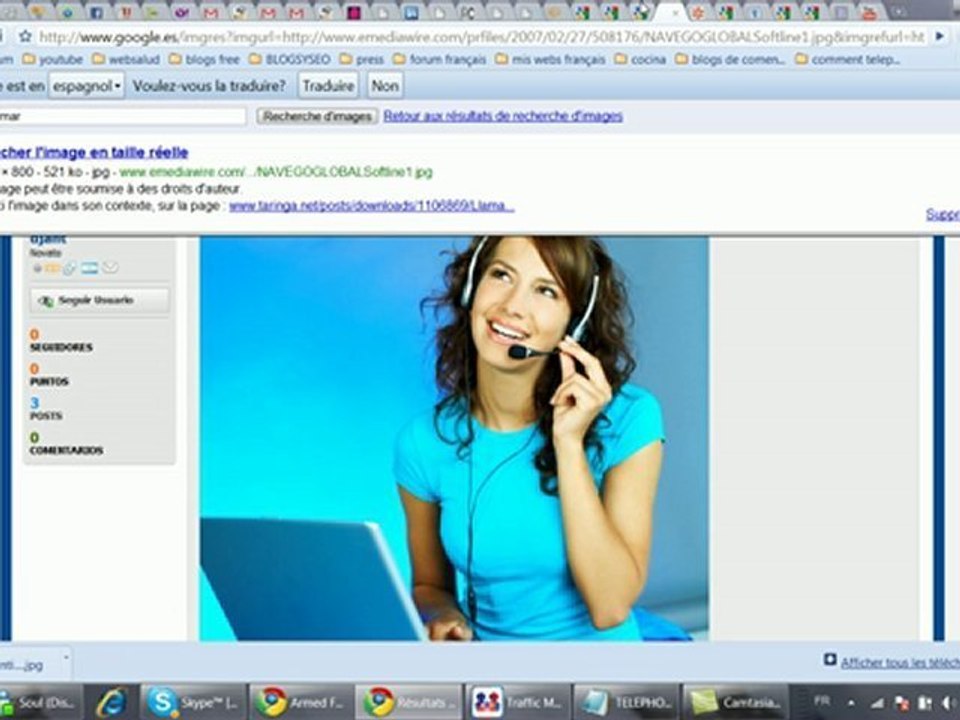Click the address bar URL field
Screen dimensions: 960x720
(481, 37)
